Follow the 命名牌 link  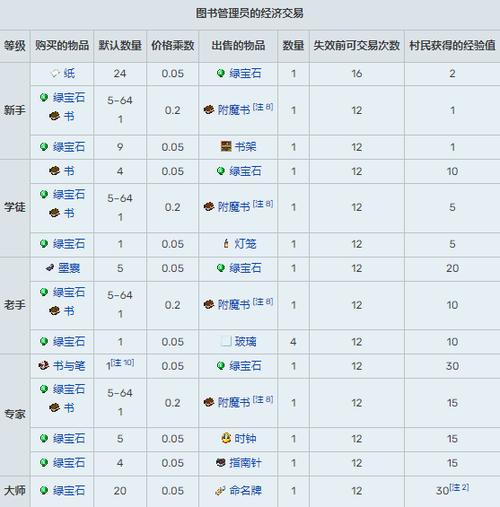point(245,490)
